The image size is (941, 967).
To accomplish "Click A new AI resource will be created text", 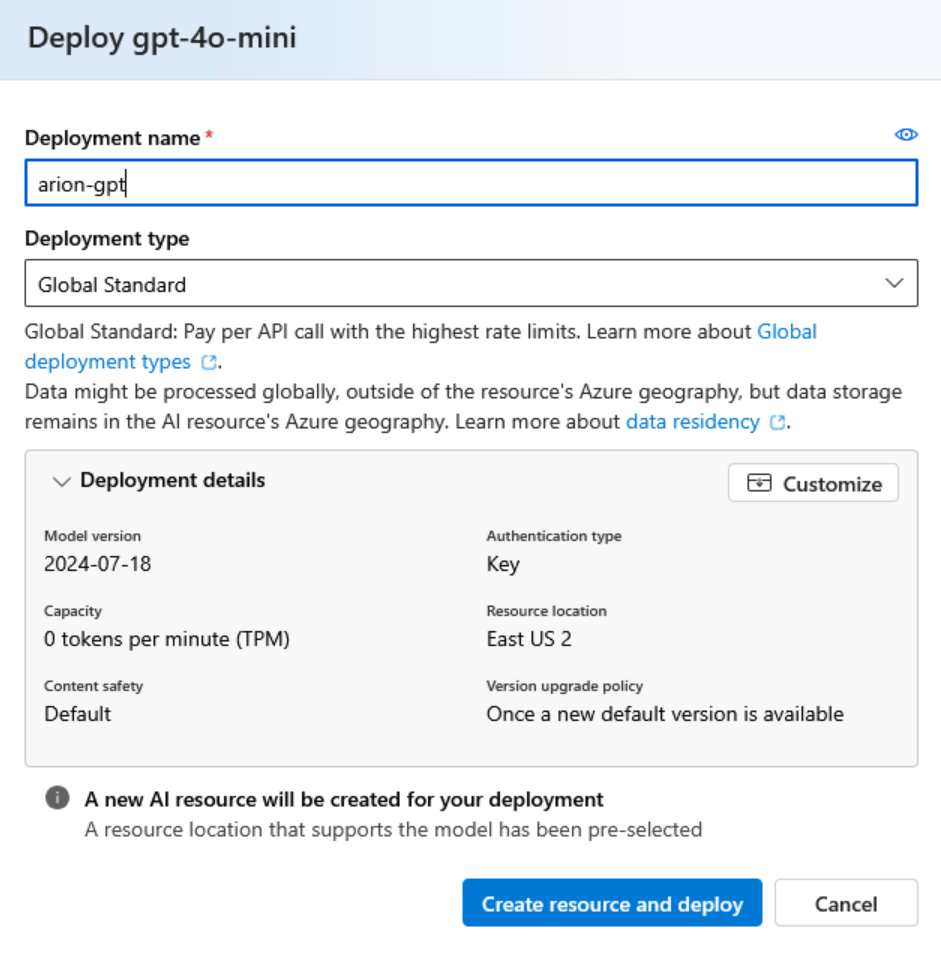I will point(344,799).
